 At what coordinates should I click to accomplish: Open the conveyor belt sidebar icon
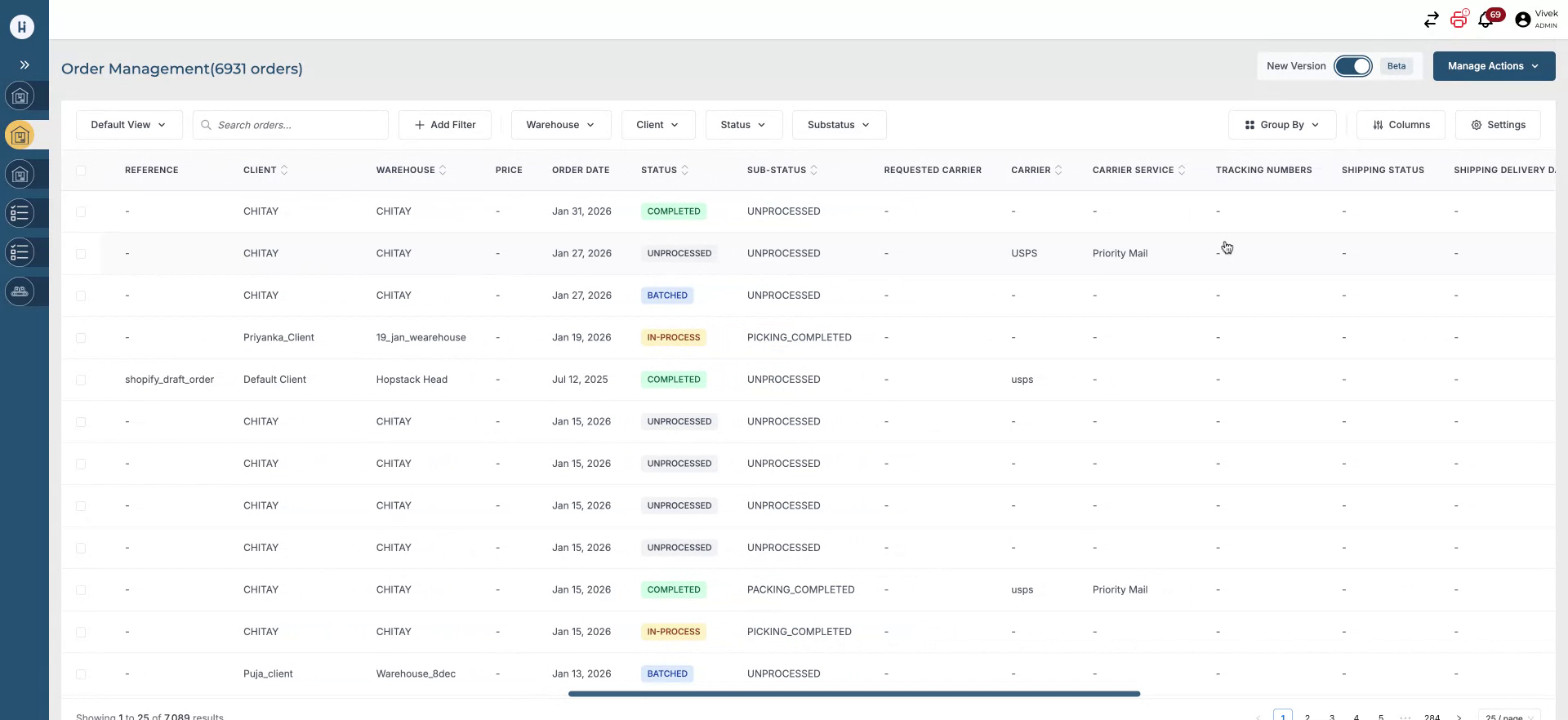pyautogui.click(x=20, y=291)
